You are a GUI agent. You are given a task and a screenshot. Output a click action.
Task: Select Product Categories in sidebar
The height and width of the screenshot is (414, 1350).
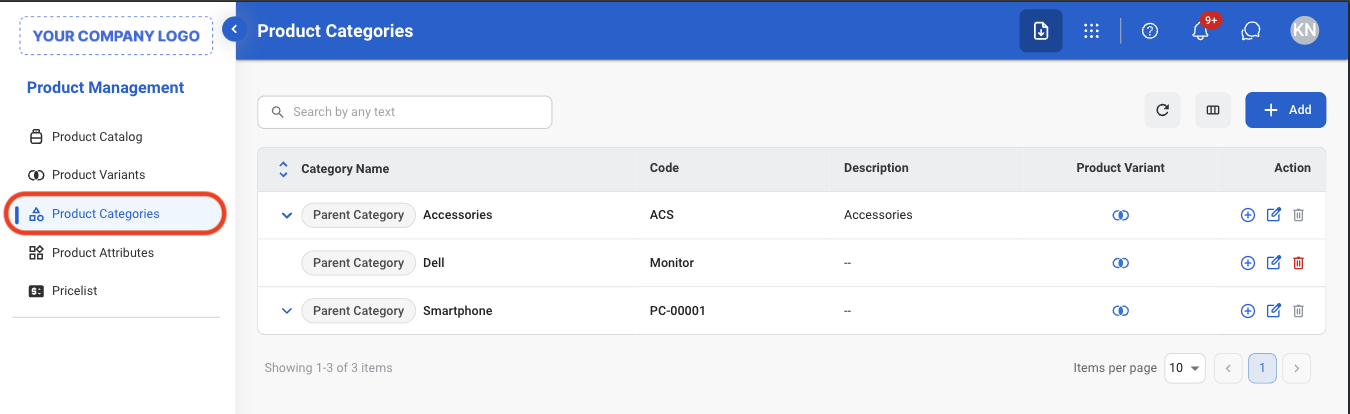point(118,214)
